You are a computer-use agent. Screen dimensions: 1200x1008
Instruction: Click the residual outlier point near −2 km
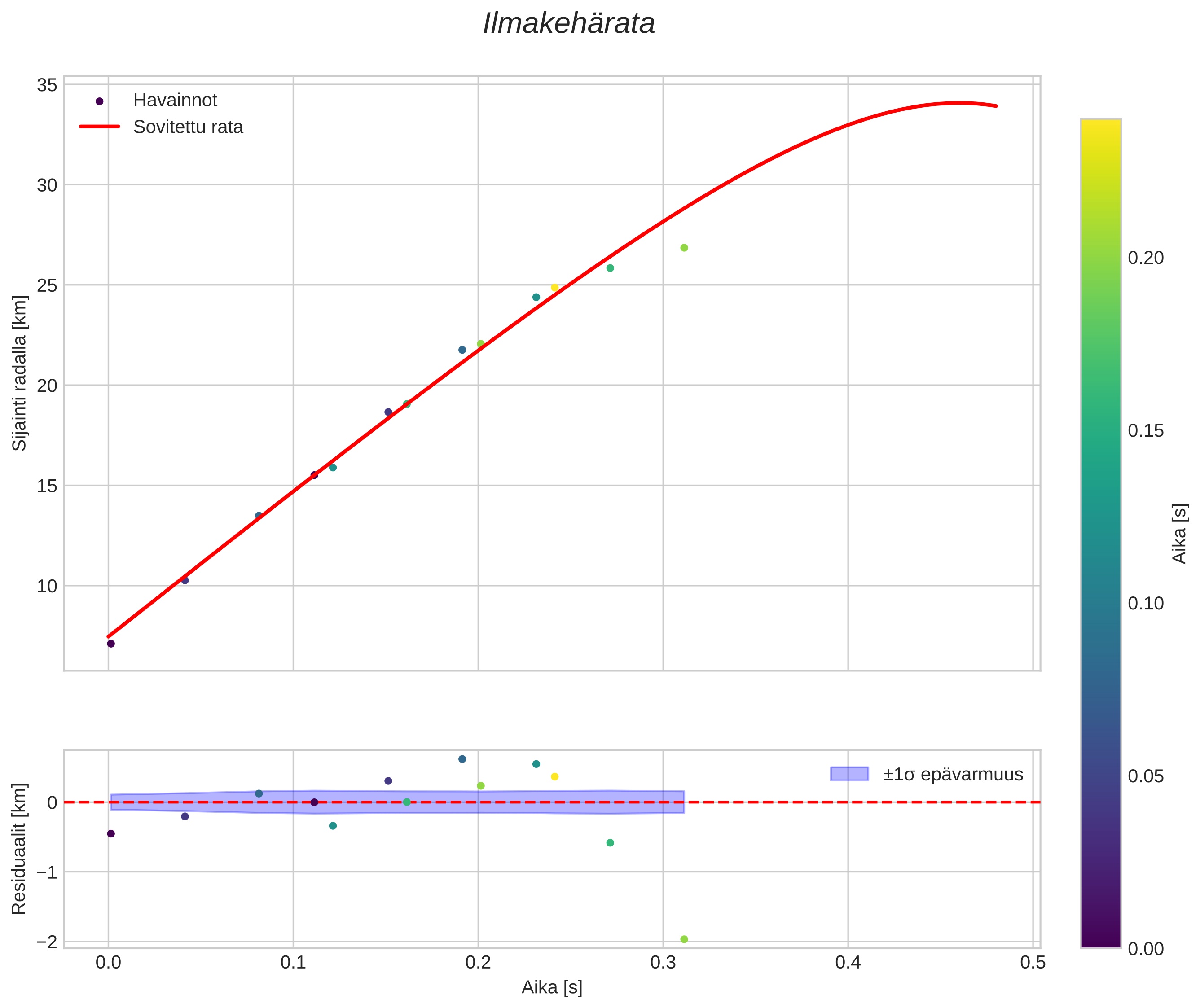[684, 939]
